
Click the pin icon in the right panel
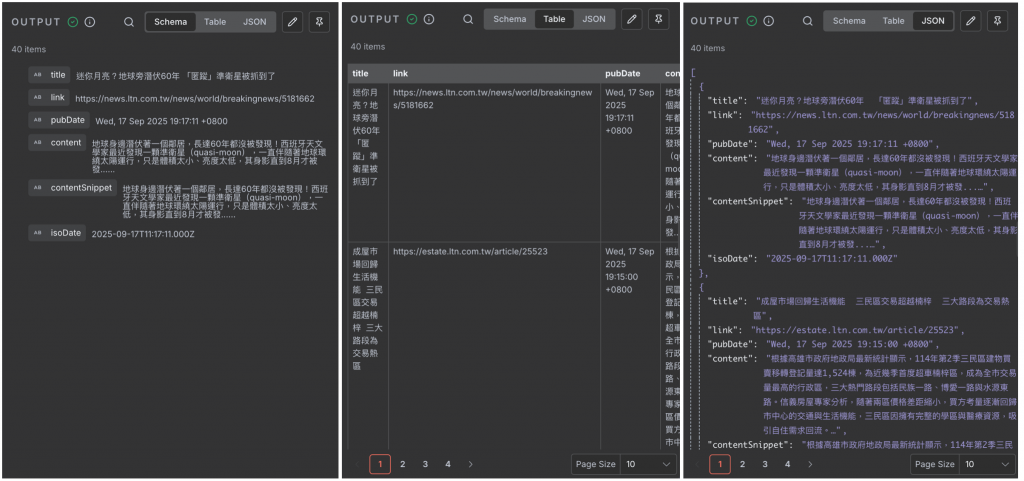pos(997,21)
